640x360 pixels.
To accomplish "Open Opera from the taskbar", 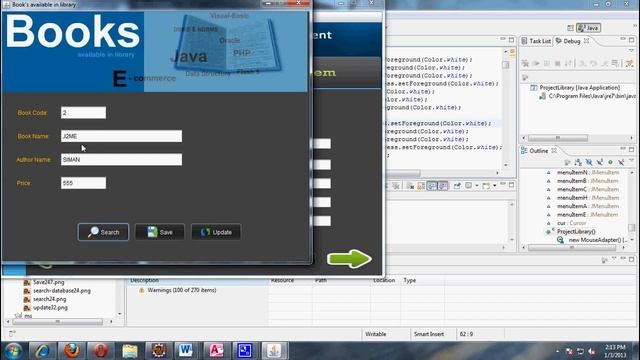I will 101,351.
